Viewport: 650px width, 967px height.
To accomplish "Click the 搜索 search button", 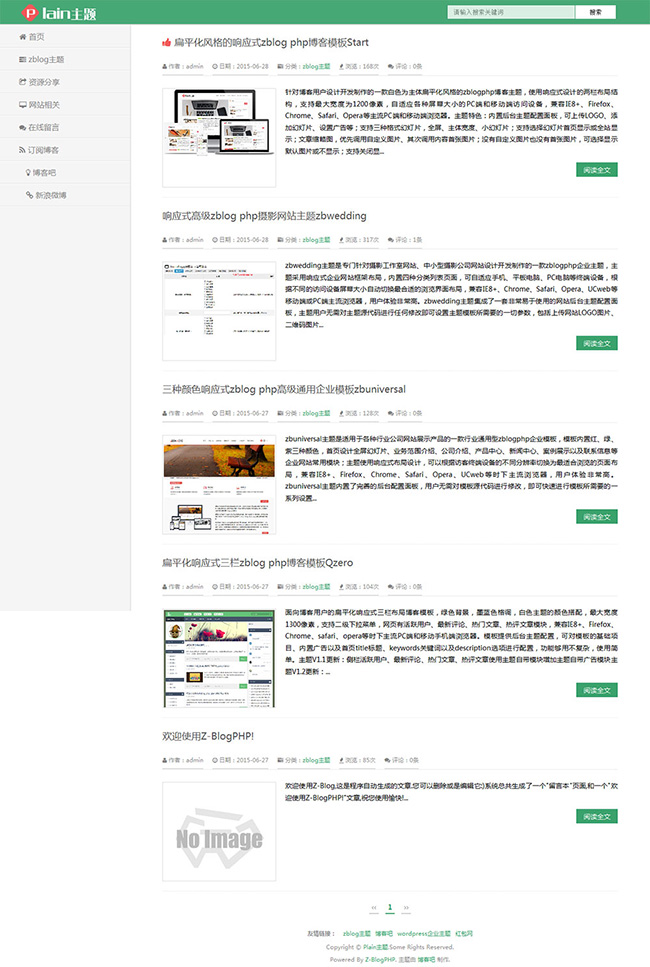I will [595, 12].
